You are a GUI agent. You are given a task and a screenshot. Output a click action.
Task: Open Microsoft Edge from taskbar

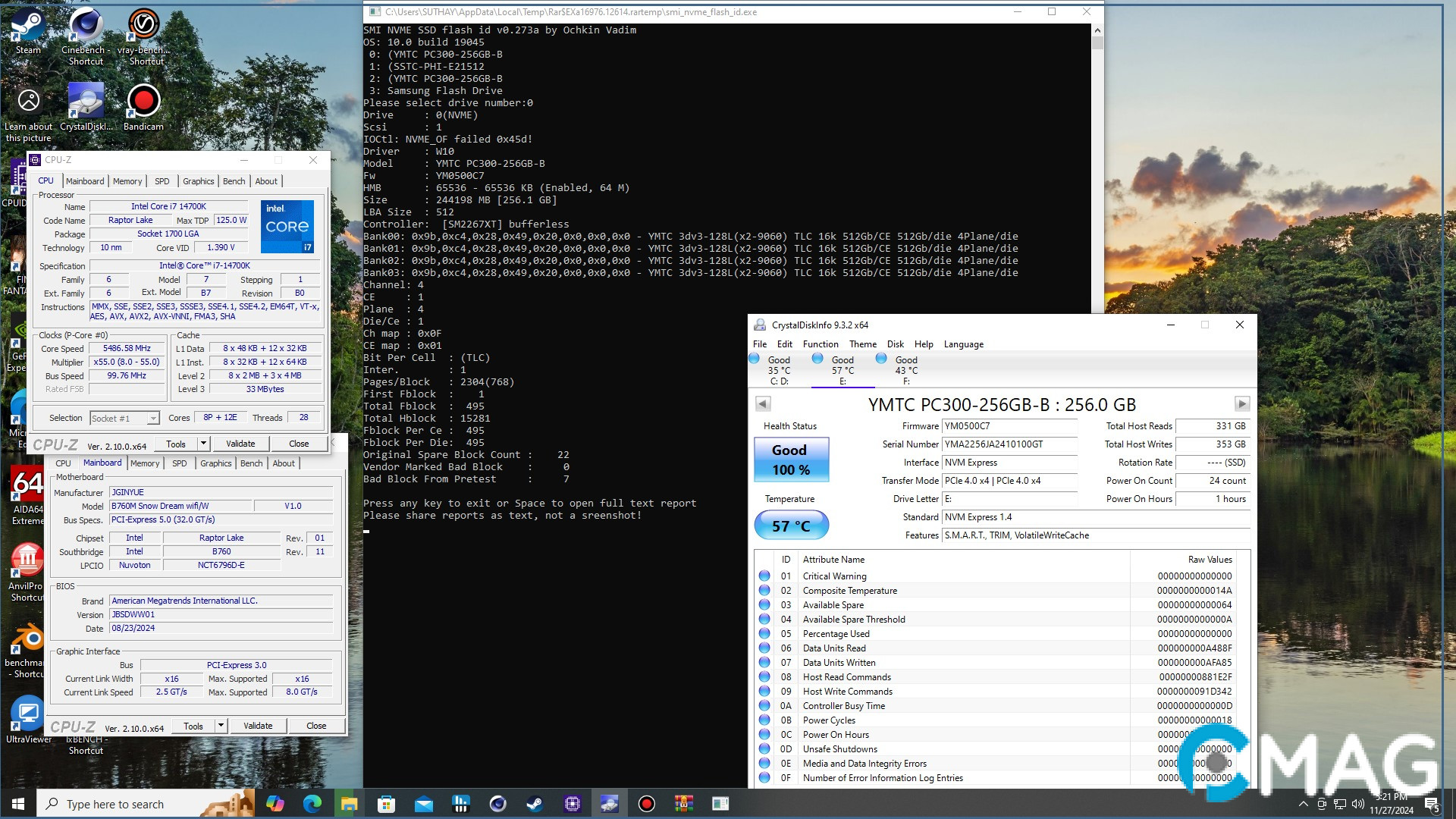pyautogui.click(x=312, y=804)
